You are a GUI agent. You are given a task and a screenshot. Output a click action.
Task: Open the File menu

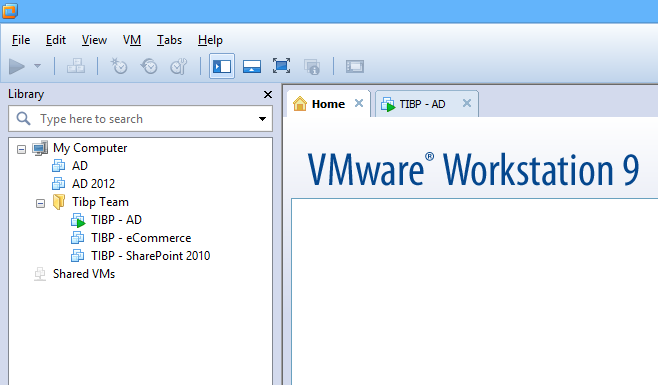(x=21, y=40)
